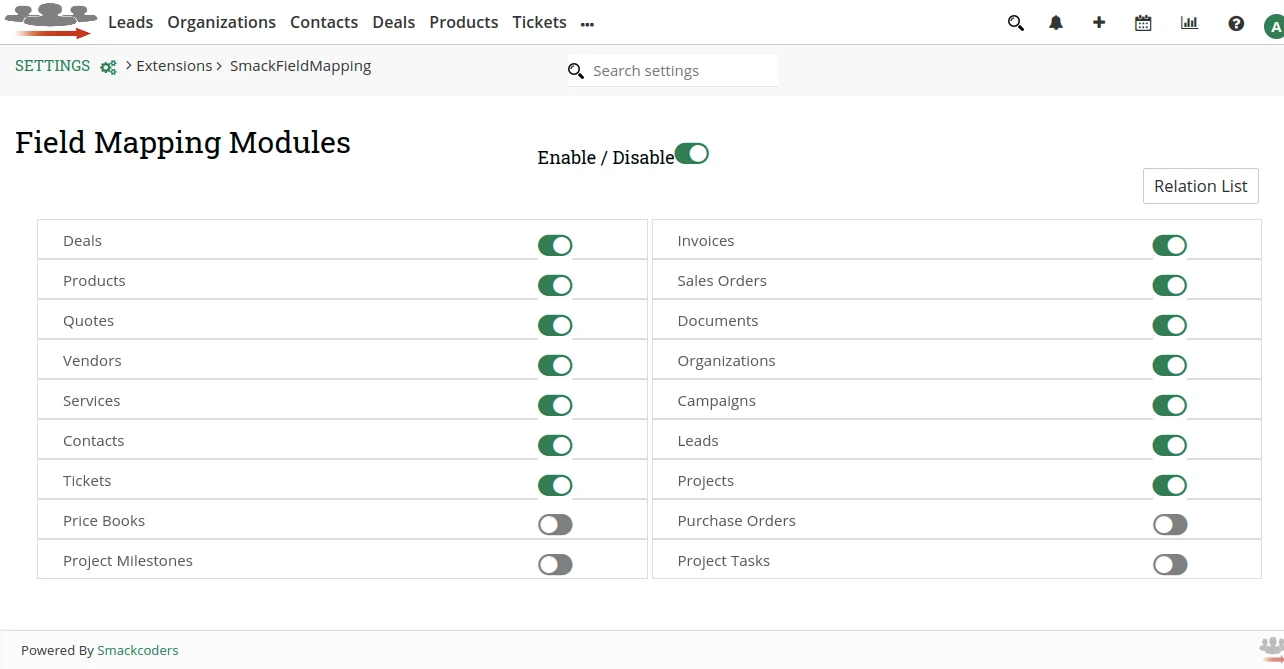Viewport: 1284px width, 669px height.
Task: Focus the Search settings input field
Action: click(680, 71)
